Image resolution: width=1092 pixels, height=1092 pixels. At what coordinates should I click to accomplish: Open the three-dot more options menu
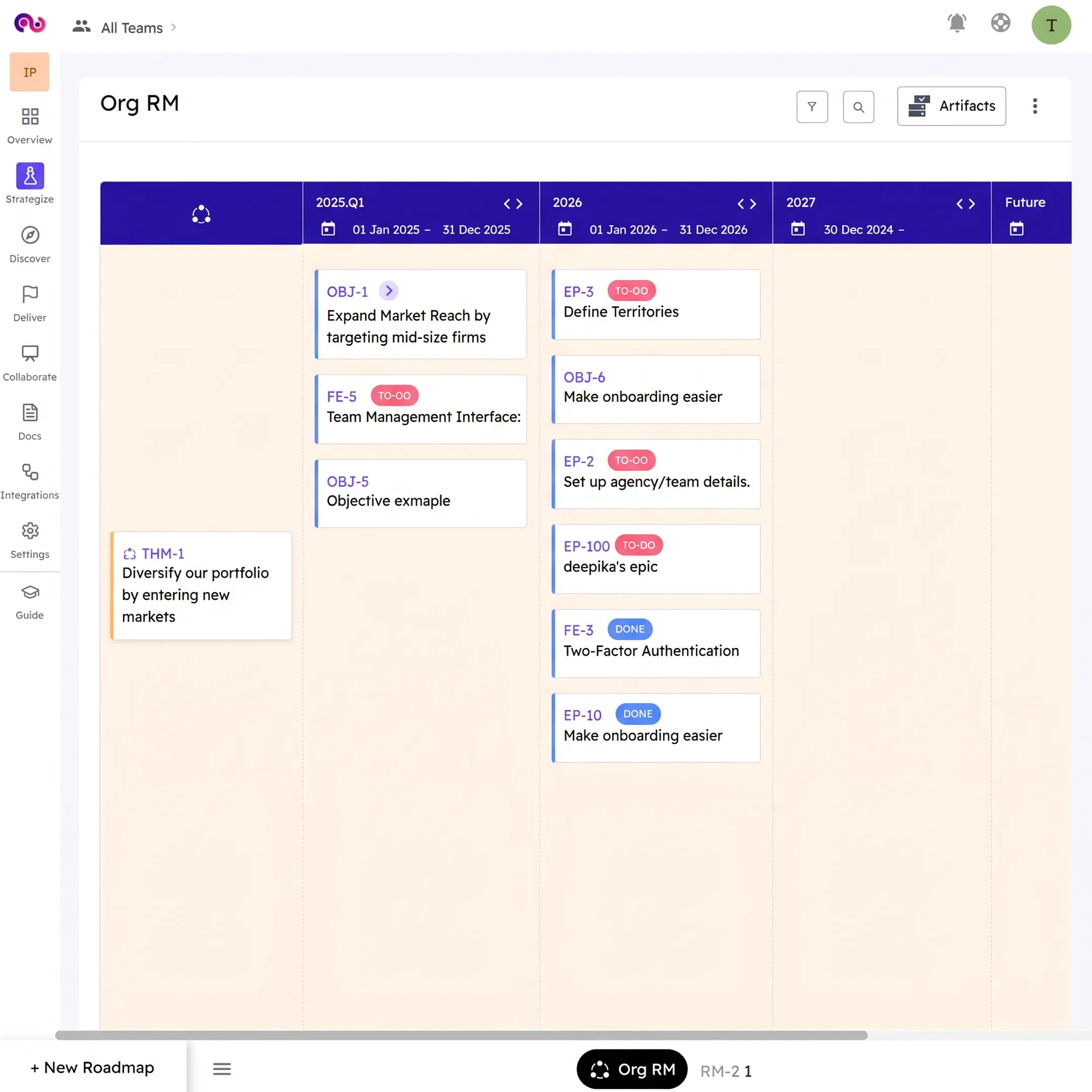(1035, 106)
